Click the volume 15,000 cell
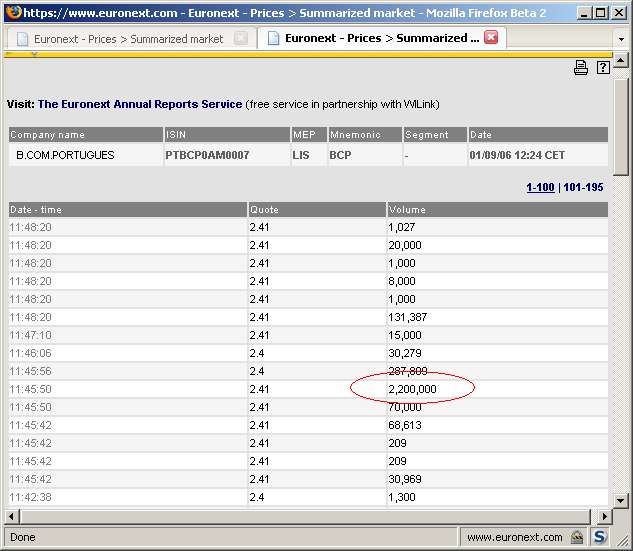 click(498, 335)
